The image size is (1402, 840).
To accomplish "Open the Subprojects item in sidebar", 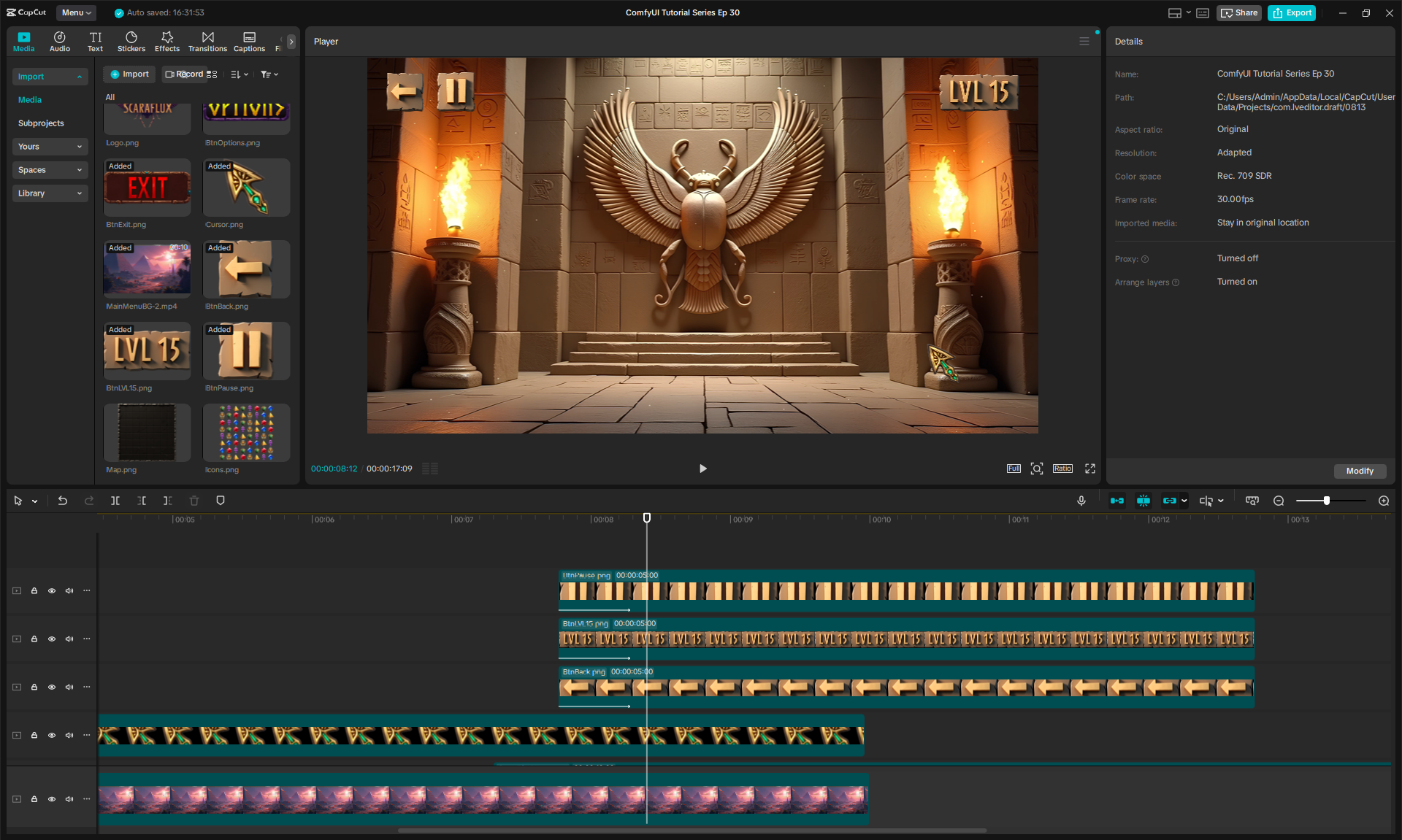I will [x=41, y=123].
